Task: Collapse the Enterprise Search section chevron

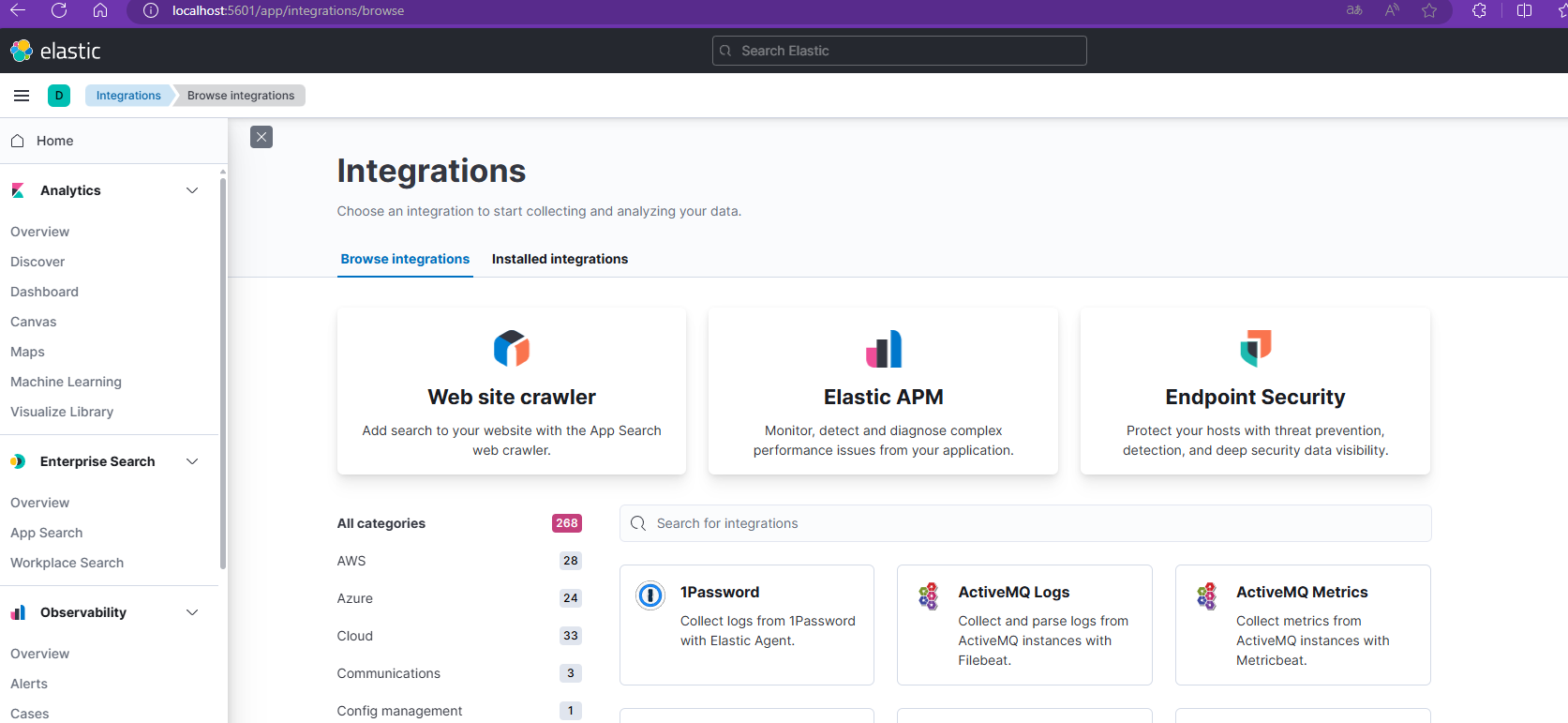Action: pyautogui.click(x=192, y=461)
